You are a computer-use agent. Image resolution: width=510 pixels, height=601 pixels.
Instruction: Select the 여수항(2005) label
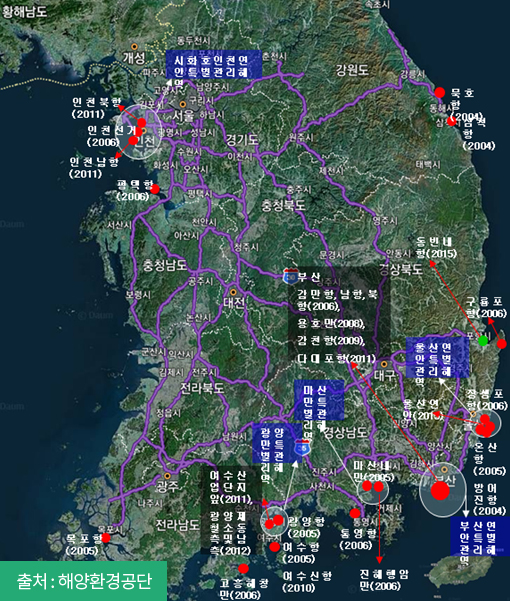pos(300,553)
